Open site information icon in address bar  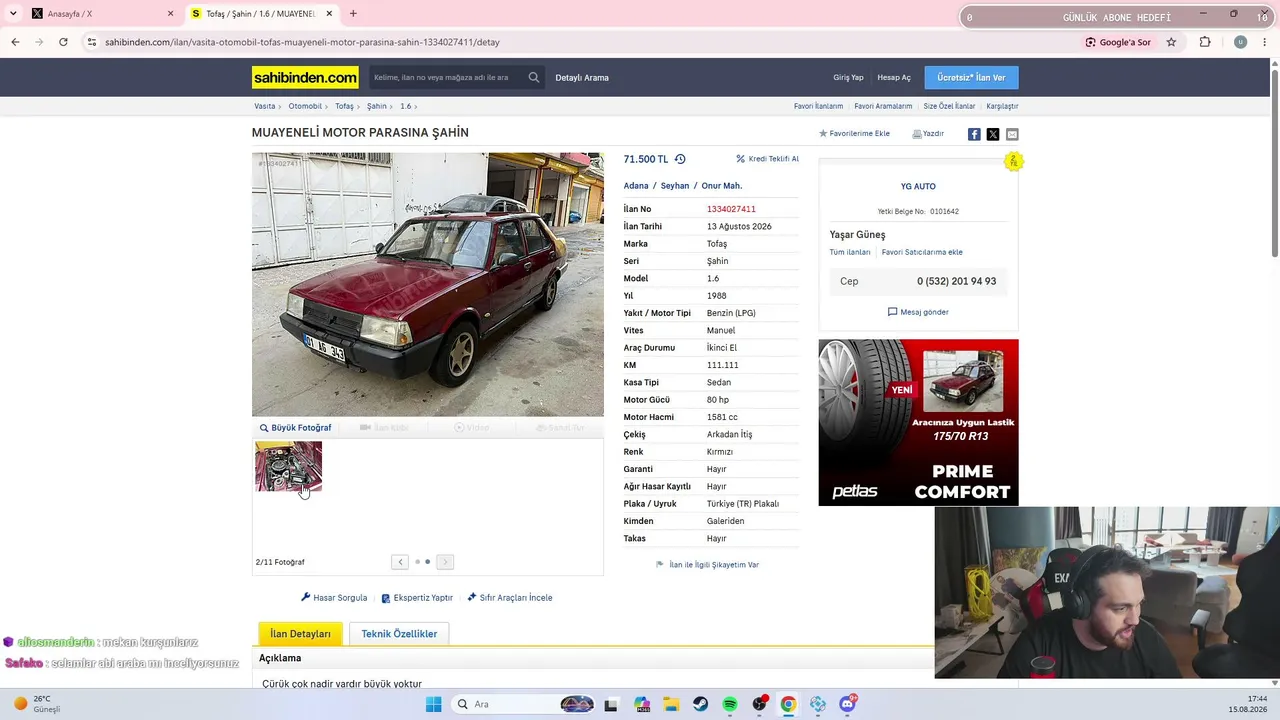[x=92, y=42]
